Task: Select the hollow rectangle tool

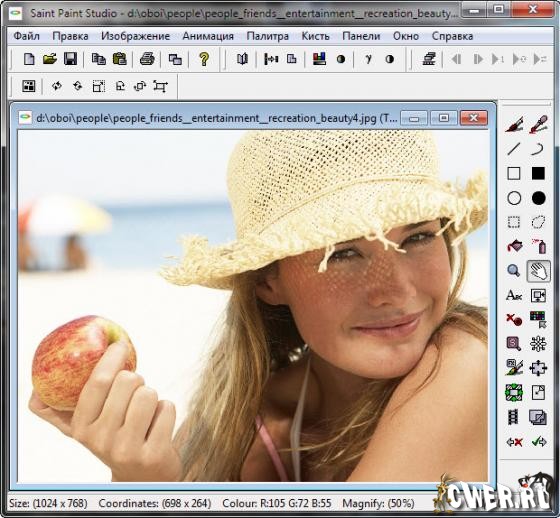Action: click(514, 174)
